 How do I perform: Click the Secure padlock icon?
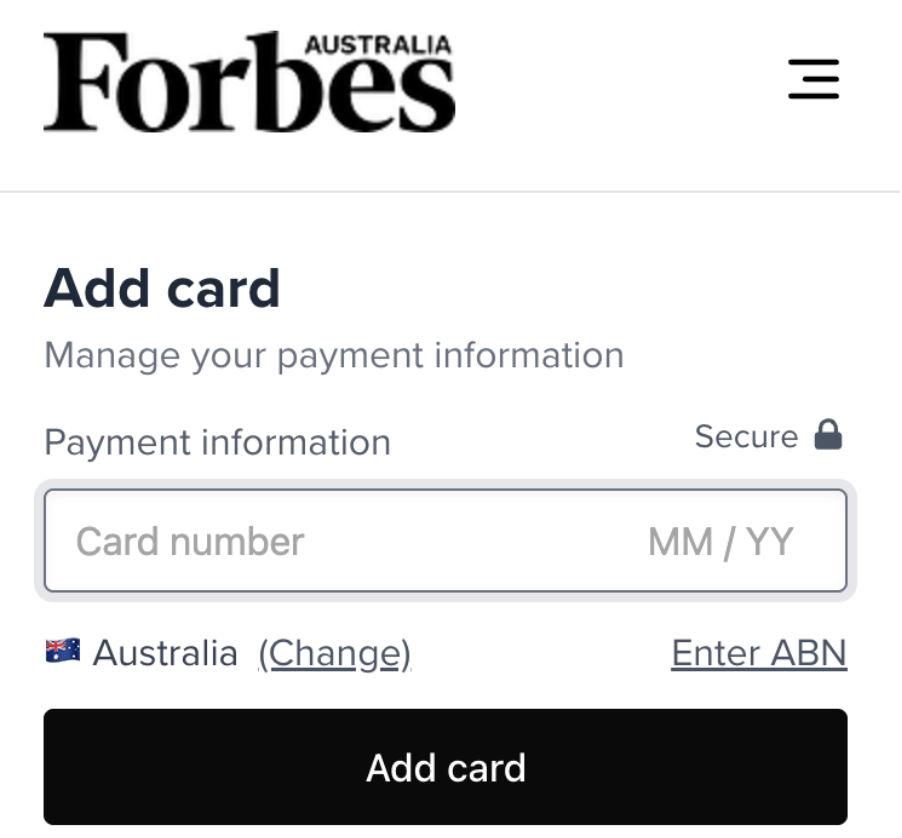[x=828, y=436]
